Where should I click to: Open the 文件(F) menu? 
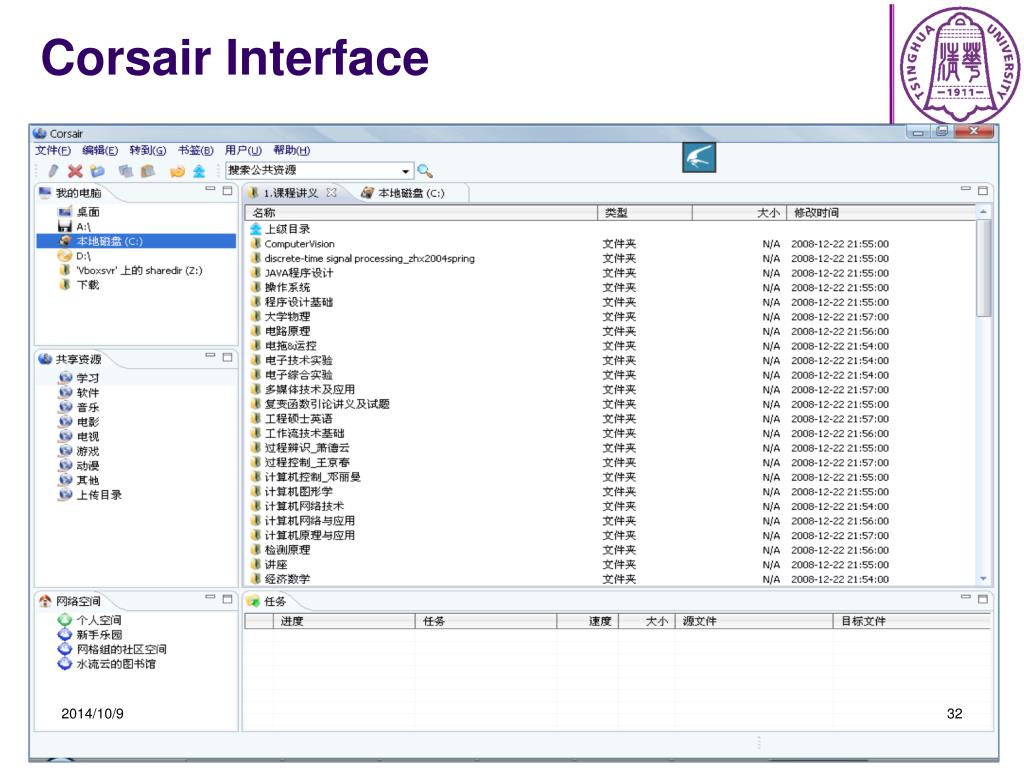[x=53, y=150]
